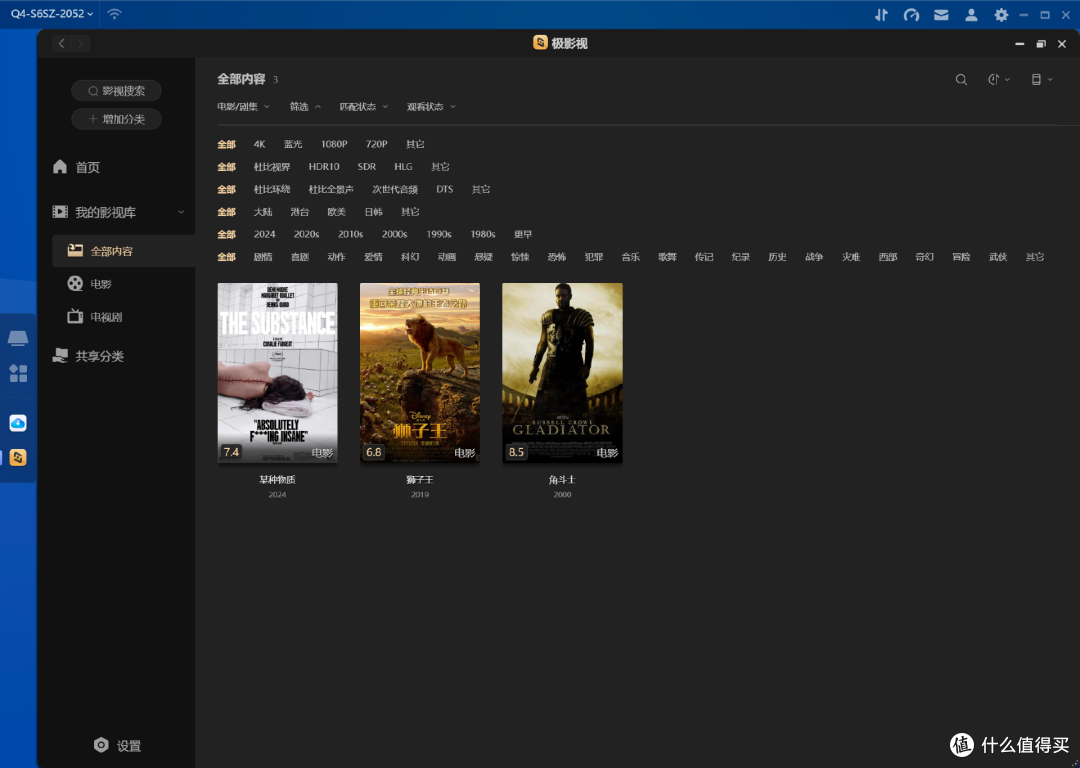Open the 电影/剧集 dropdown
The height and width of the screenshot is (768, 1080).
coord(243,107)
